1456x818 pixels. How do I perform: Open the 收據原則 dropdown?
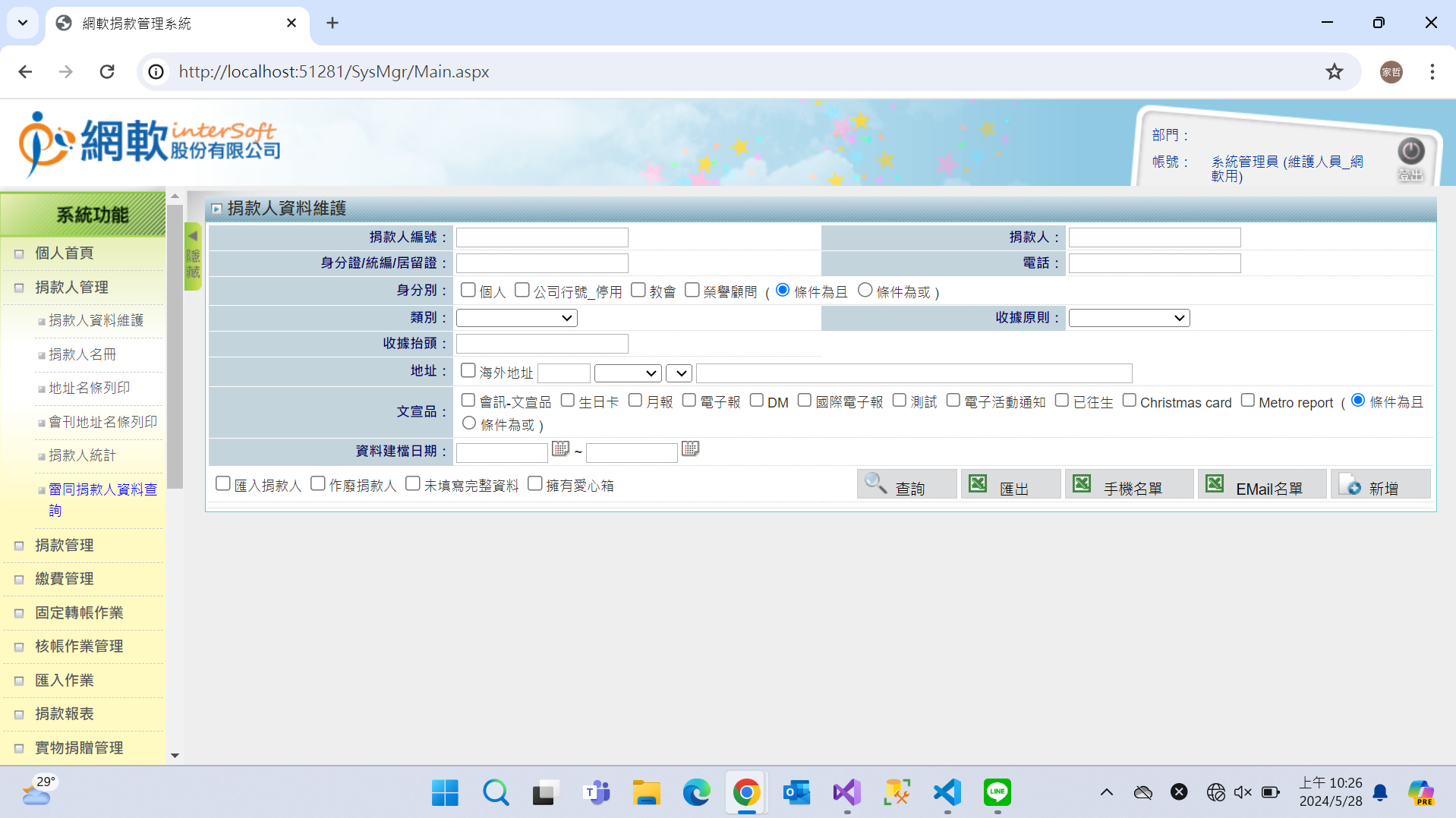(x=1129, y=318)
